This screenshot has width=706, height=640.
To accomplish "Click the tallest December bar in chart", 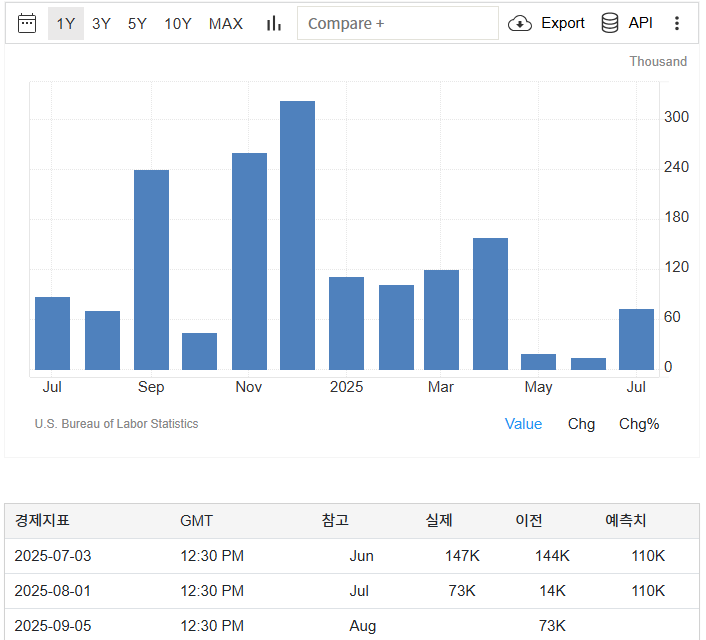I will tap(297, 235).
